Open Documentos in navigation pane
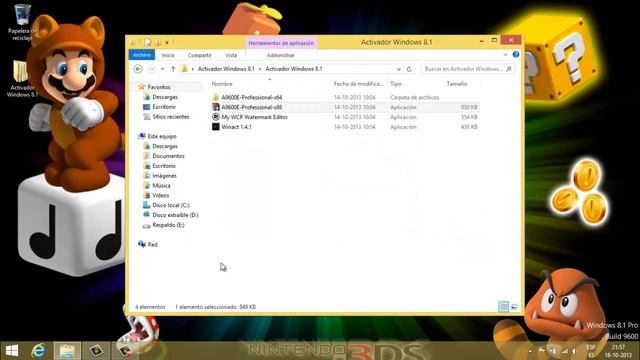Screen dimensions: 640x360 (x=168, y=156)
